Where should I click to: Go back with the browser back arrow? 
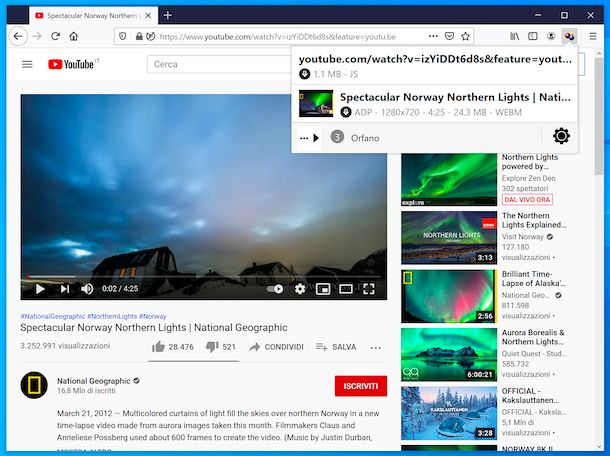click(18, 37)
